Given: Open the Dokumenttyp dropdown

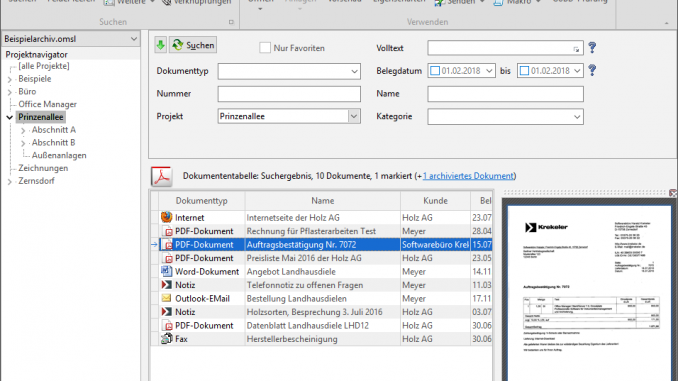Looking at the screenshot, I should pyautogui.click(x=354, y=71).
